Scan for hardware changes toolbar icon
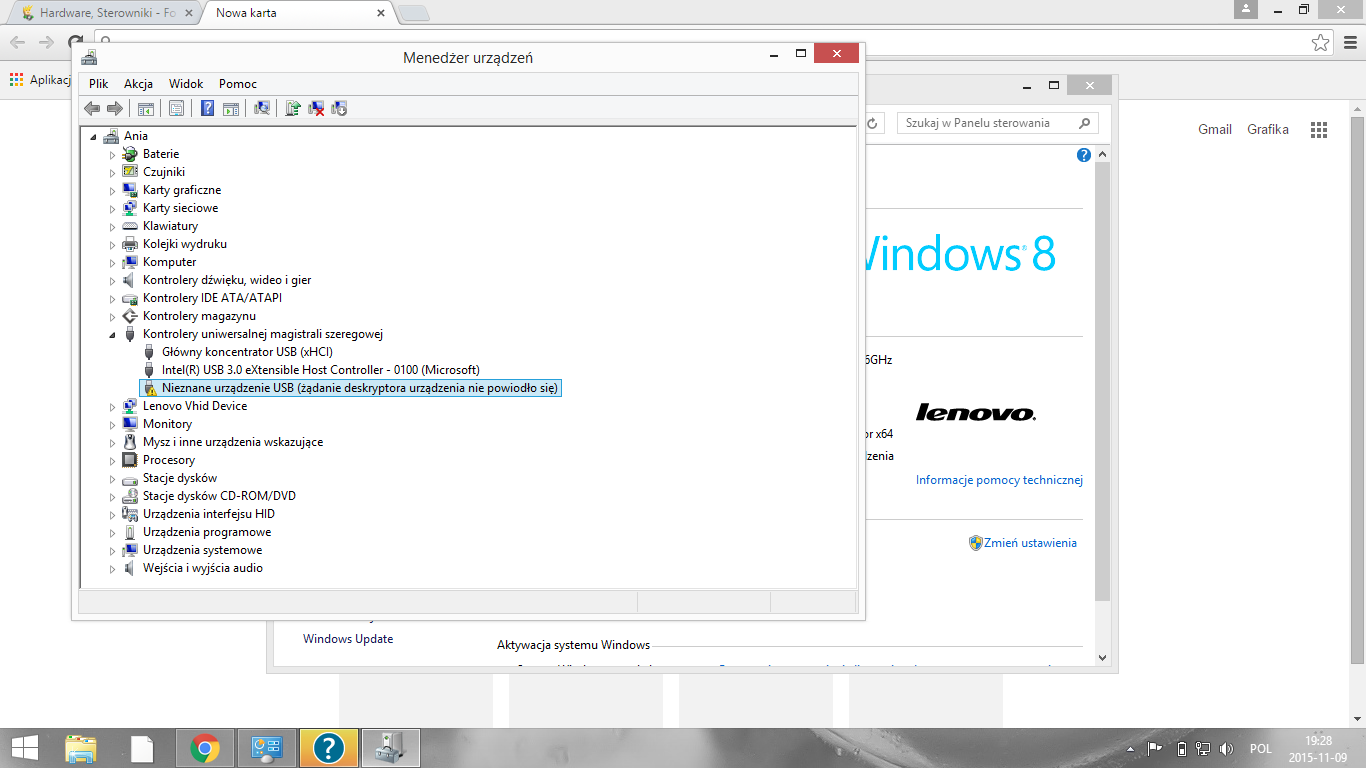The height and width of the screenshot is (768, 1366). 262,108
